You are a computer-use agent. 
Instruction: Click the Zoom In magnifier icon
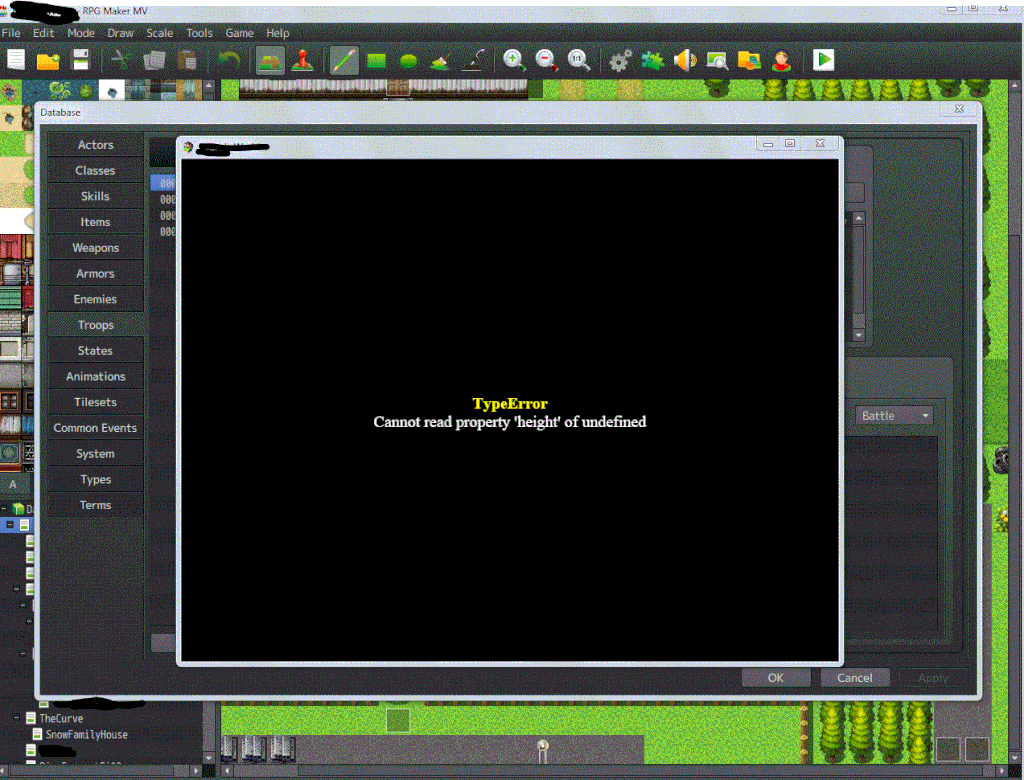pos(514,61)
